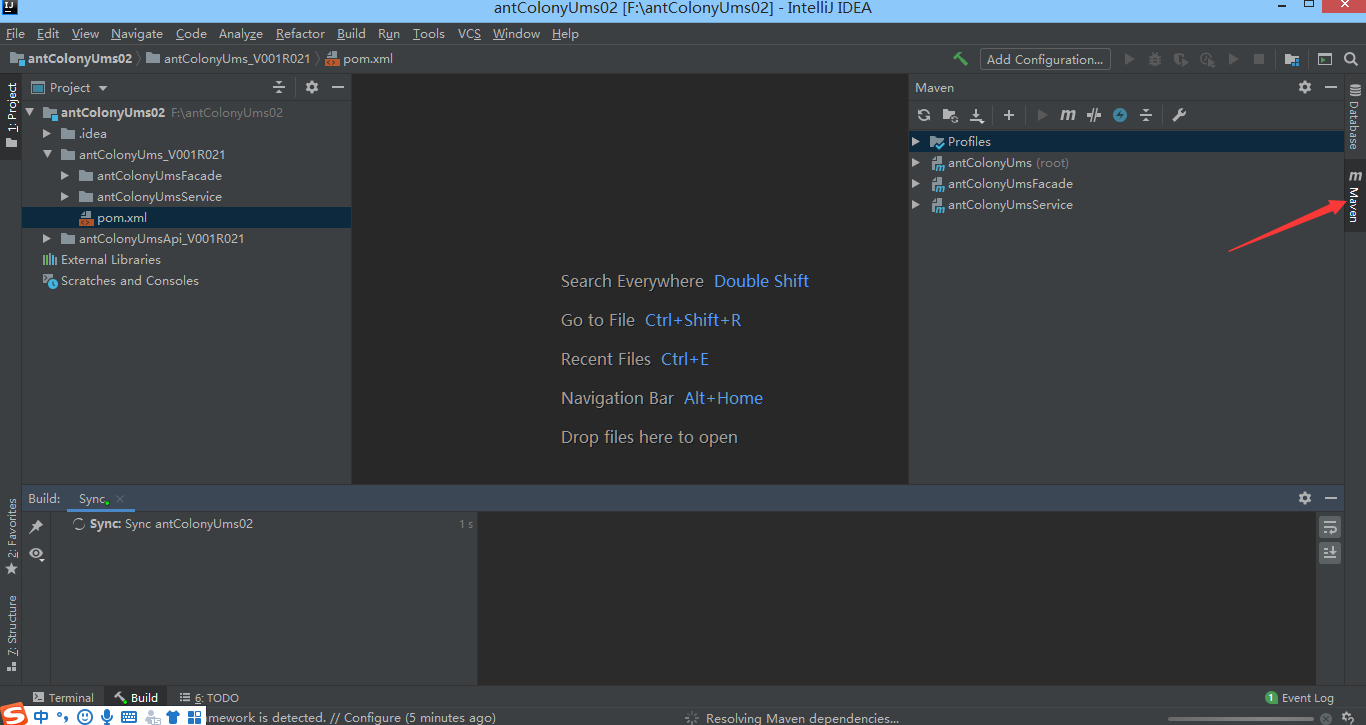Cancel Resolving Maven dependencies process

1325,718
